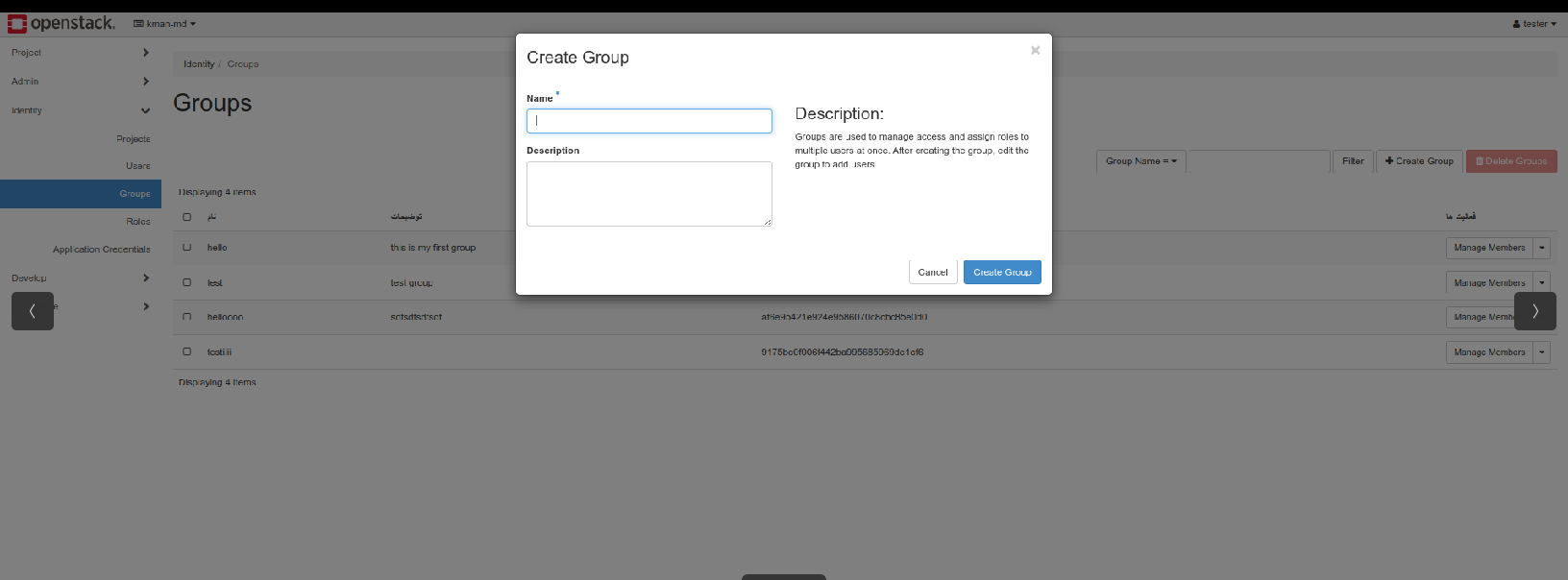The image size is (1568, 580).
Task: Click the hello group name
Action: point(217,248)
